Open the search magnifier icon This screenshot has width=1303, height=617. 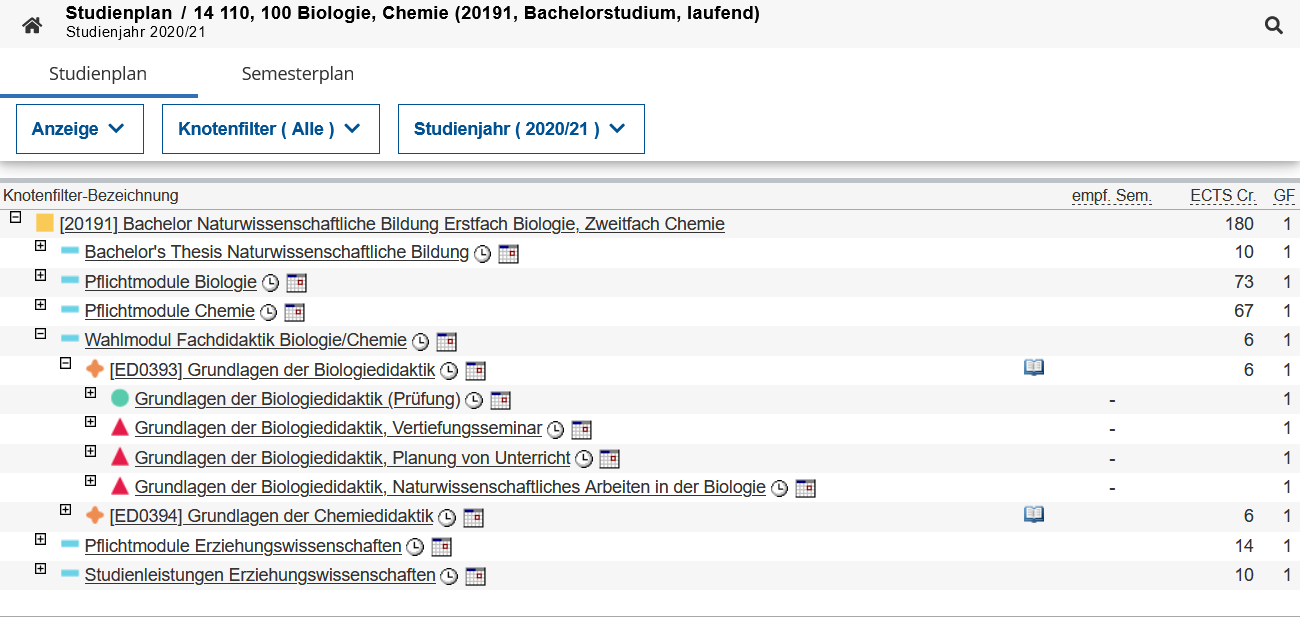(1273, 26)
